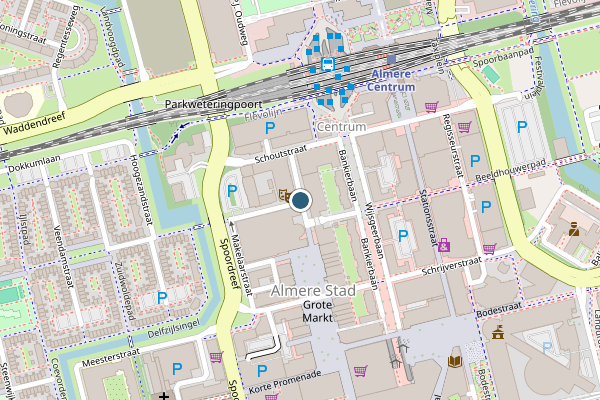The height and width of the screenshot is (400, 600).
Task: Click the Delfzijlsingel water label
Action: point(174,329)
